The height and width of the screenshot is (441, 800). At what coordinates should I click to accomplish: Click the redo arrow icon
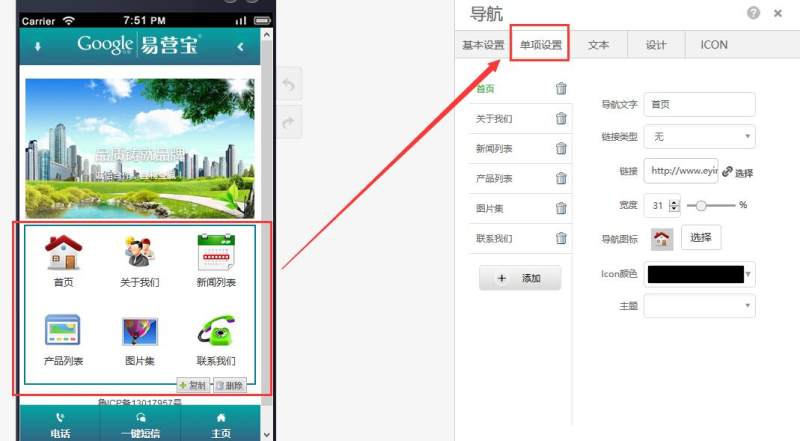pyautogui.click(x=289, y=122)
